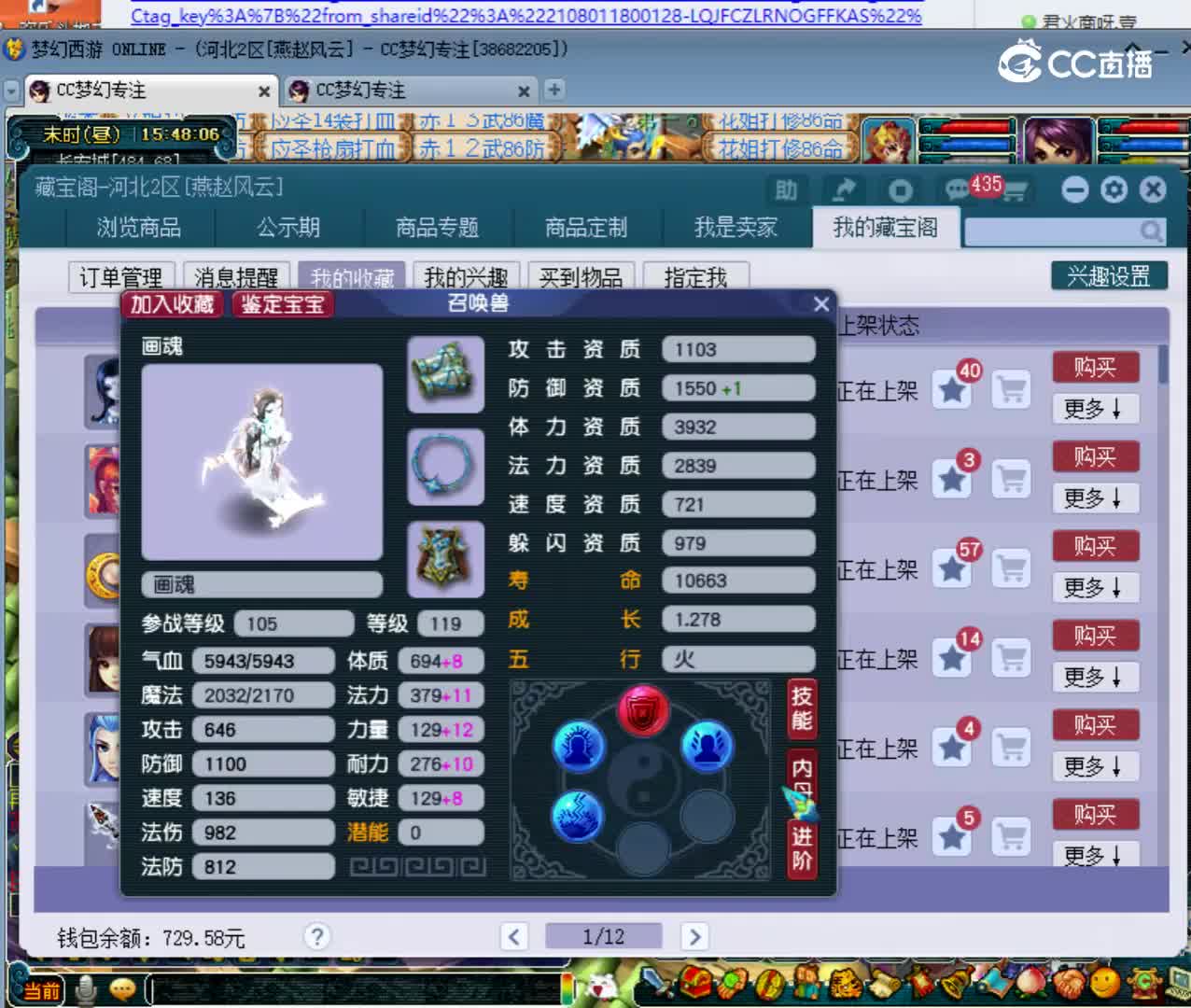The width and height of the screenshot is (1191, 1008).
Task: Open 订单管理 sub-tab
Action: click(121, 277)
